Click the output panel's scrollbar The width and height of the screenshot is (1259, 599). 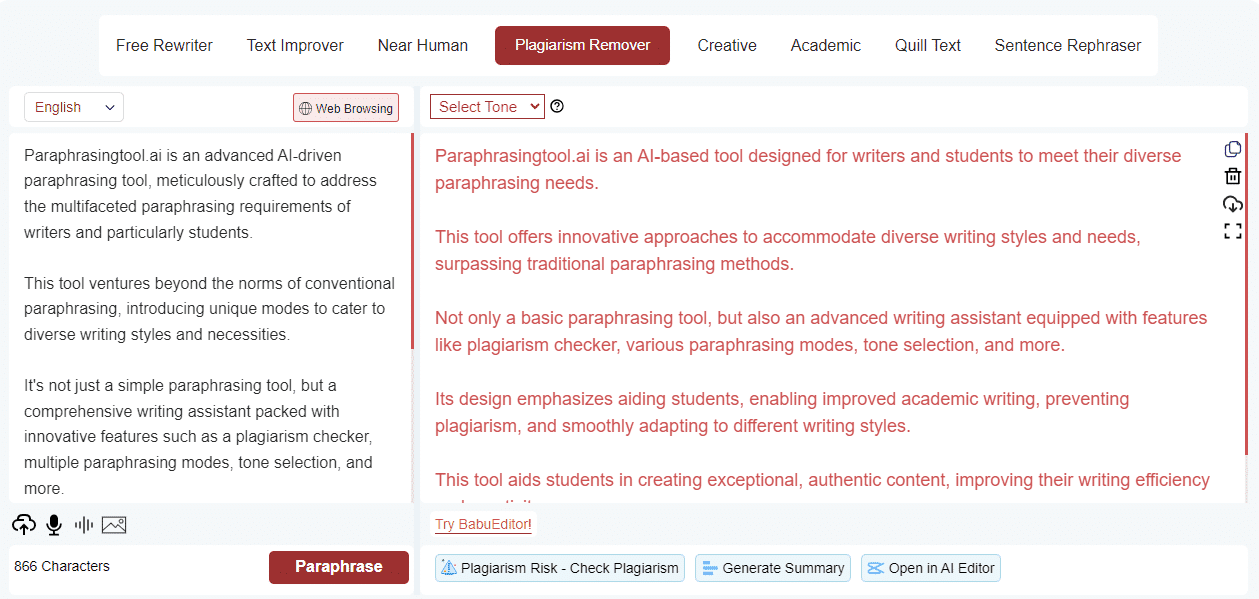coord(1246,295)
